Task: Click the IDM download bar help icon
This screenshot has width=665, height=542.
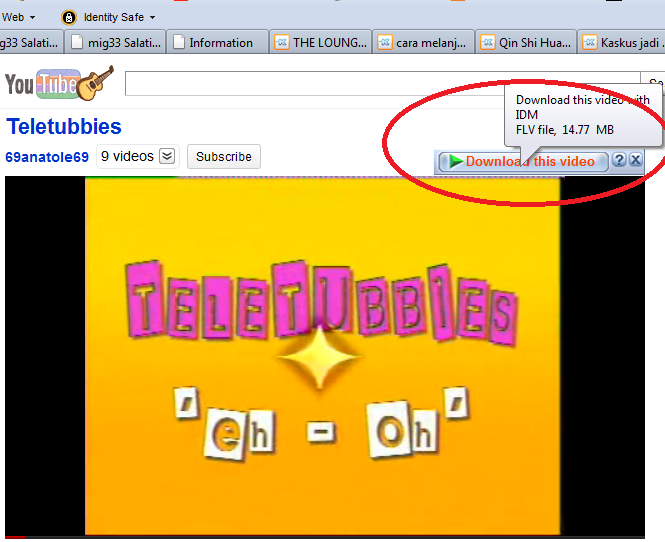Action: coord(619,160)
